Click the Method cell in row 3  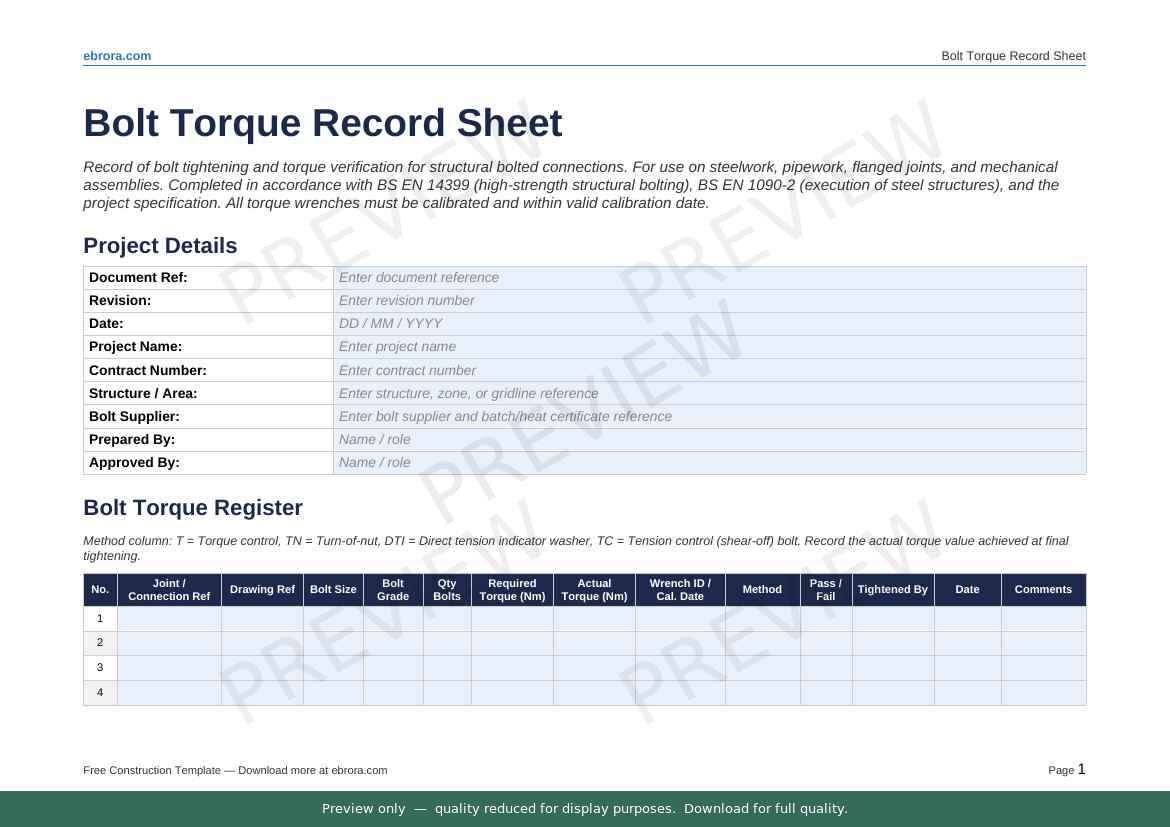pyautogui.click(x=762, y=668)
